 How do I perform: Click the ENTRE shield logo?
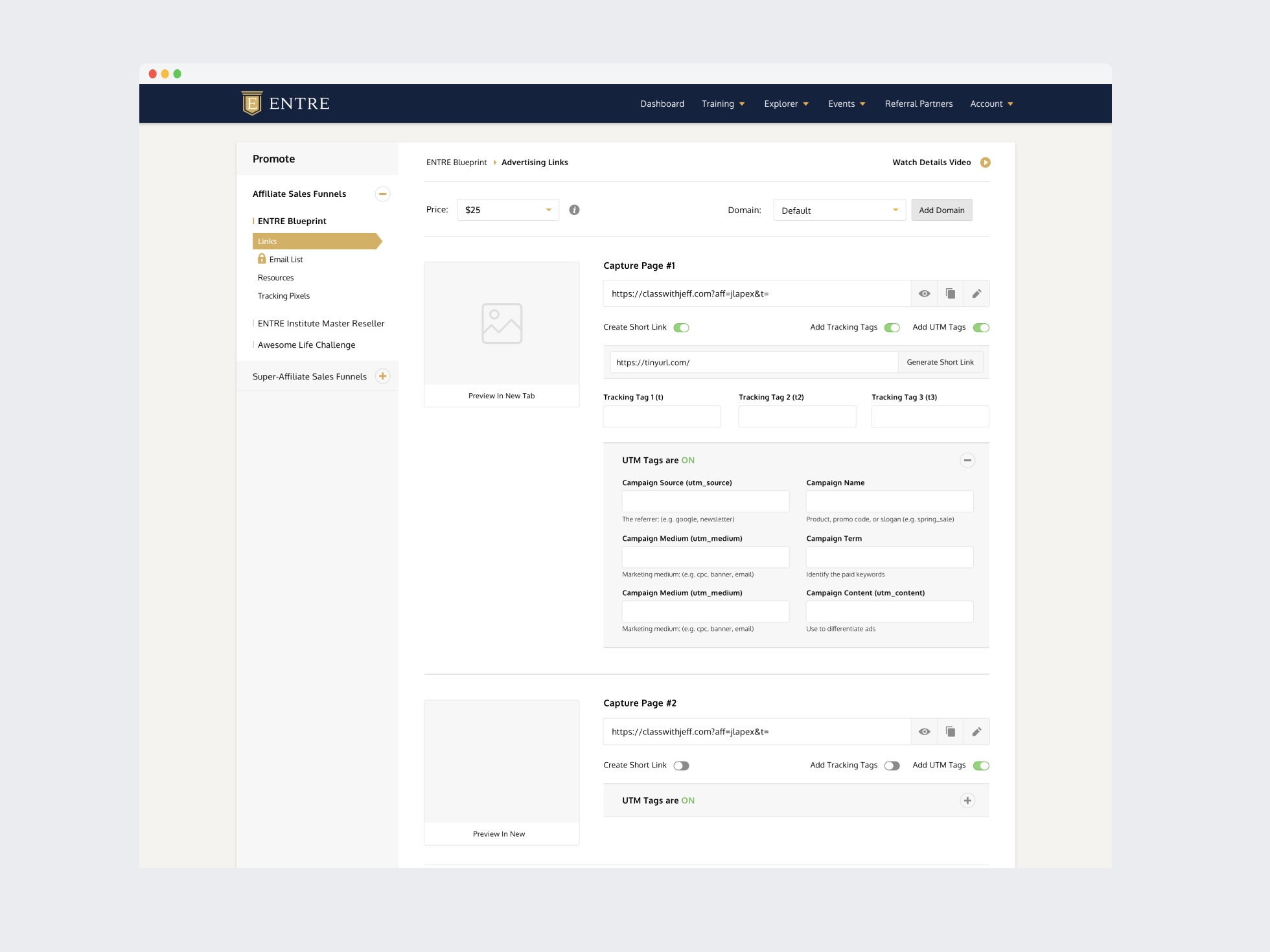(252, 103)
